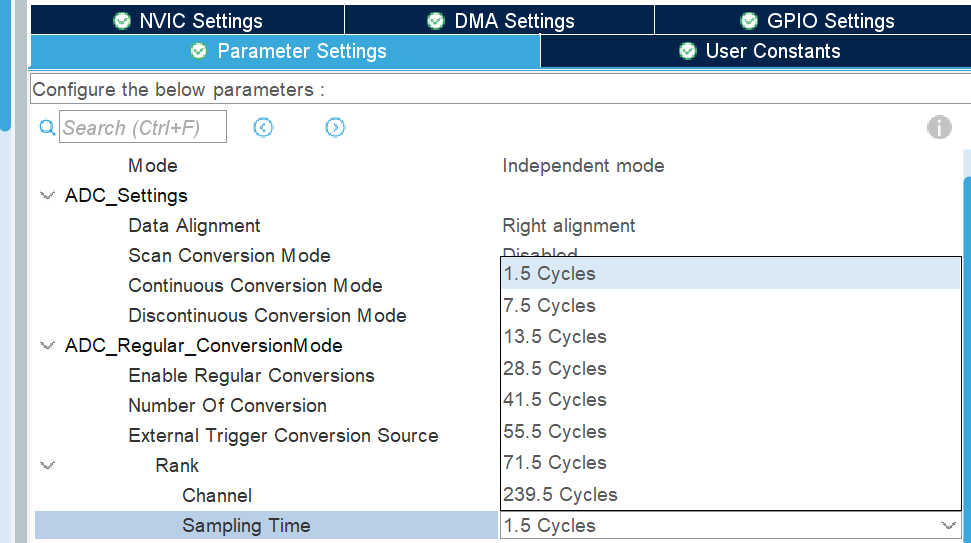Click the gray info icon

point(939,127)
